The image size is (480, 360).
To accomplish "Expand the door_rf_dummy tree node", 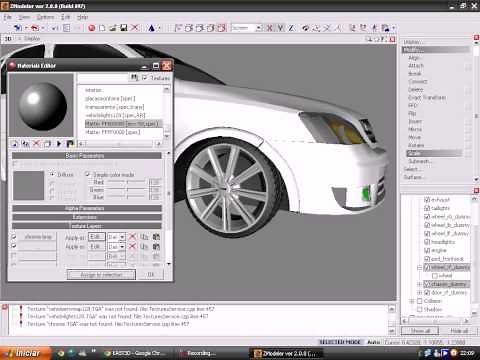I will pyautogui.click(x=420, y=293).
